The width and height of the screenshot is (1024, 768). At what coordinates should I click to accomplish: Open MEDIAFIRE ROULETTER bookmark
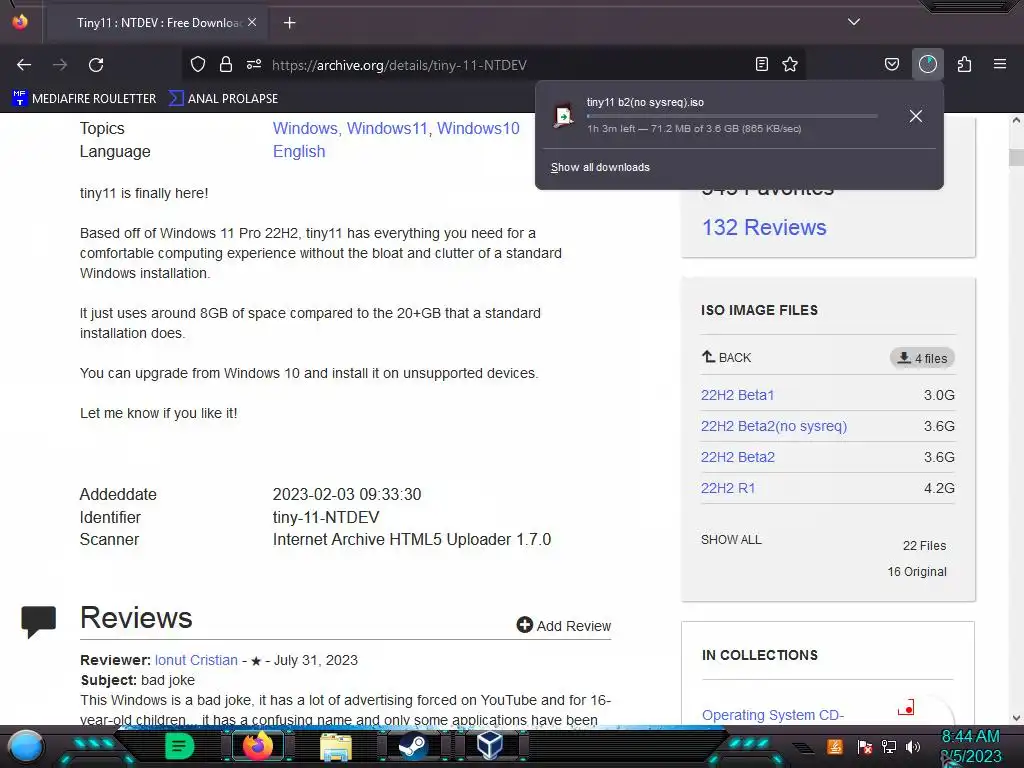84,99
